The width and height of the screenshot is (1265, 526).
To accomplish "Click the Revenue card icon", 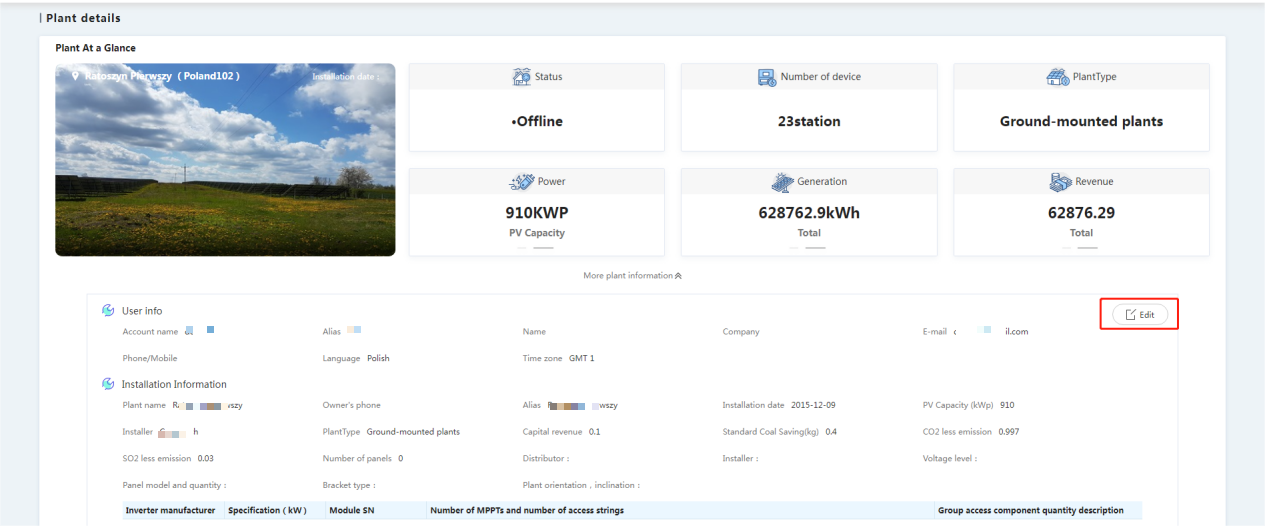I will pos(1060,182).
